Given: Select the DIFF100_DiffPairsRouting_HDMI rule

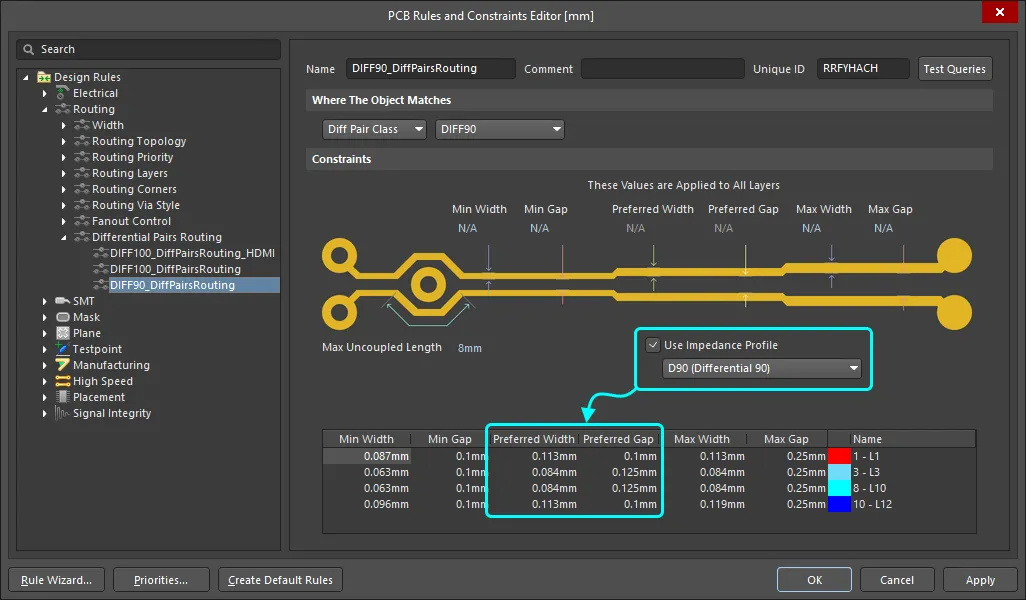Looking at the screenshot, I should [192, 253].
